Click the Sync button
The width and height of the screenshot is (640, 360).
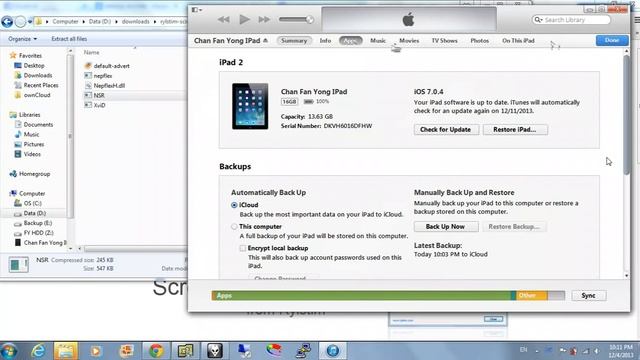click(x=589, y=296)
